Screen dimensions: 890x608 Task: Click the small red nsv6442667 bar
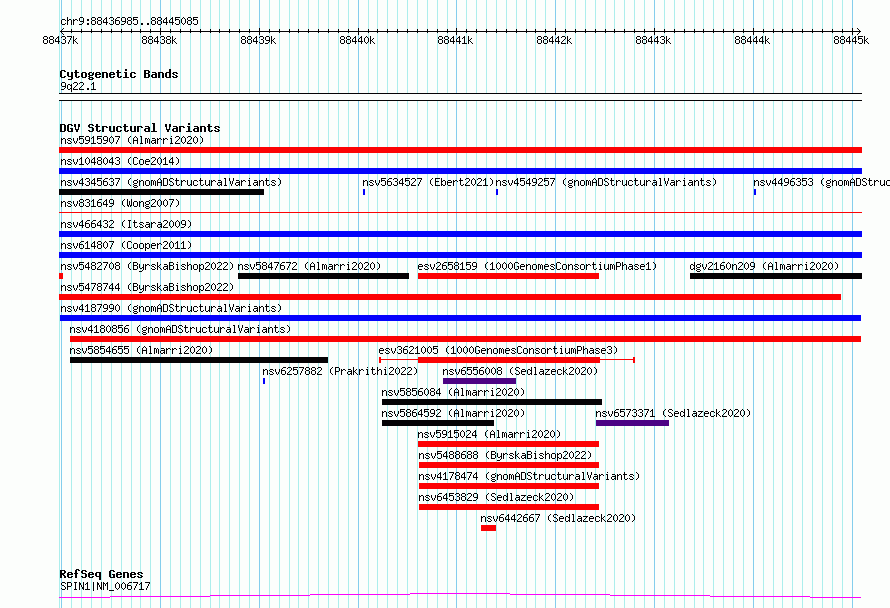(x=489, y=528)
